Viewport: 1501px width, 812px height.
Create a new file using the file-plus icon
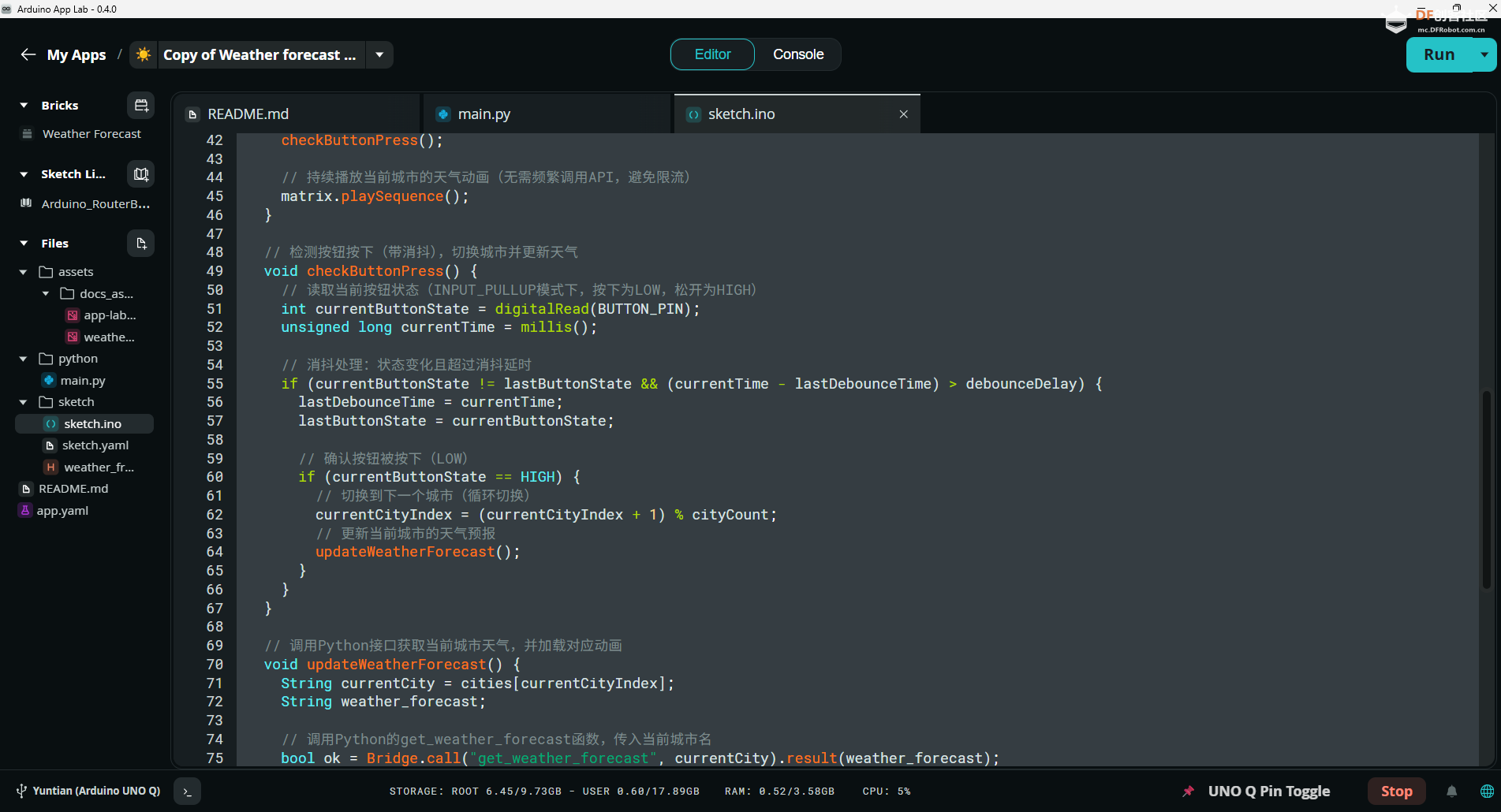pos(140,243)
